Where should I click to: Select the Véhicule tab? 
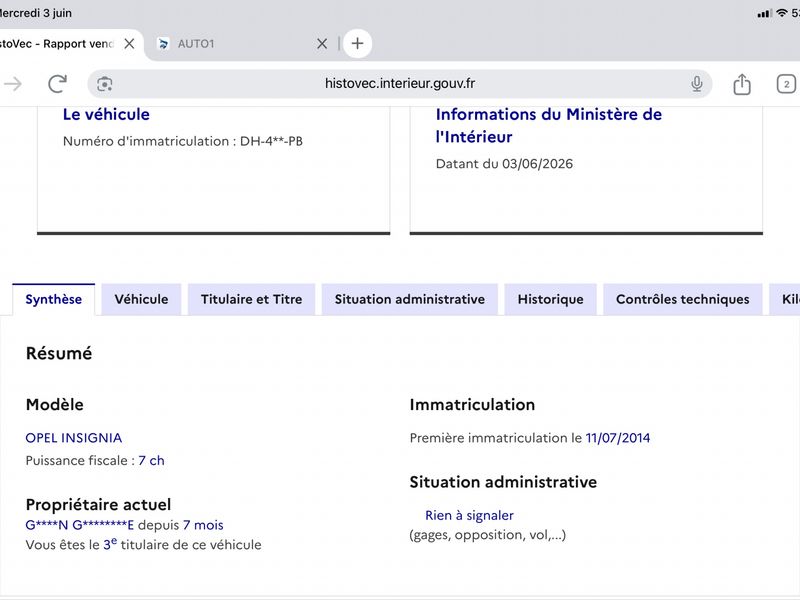point(141,299)
